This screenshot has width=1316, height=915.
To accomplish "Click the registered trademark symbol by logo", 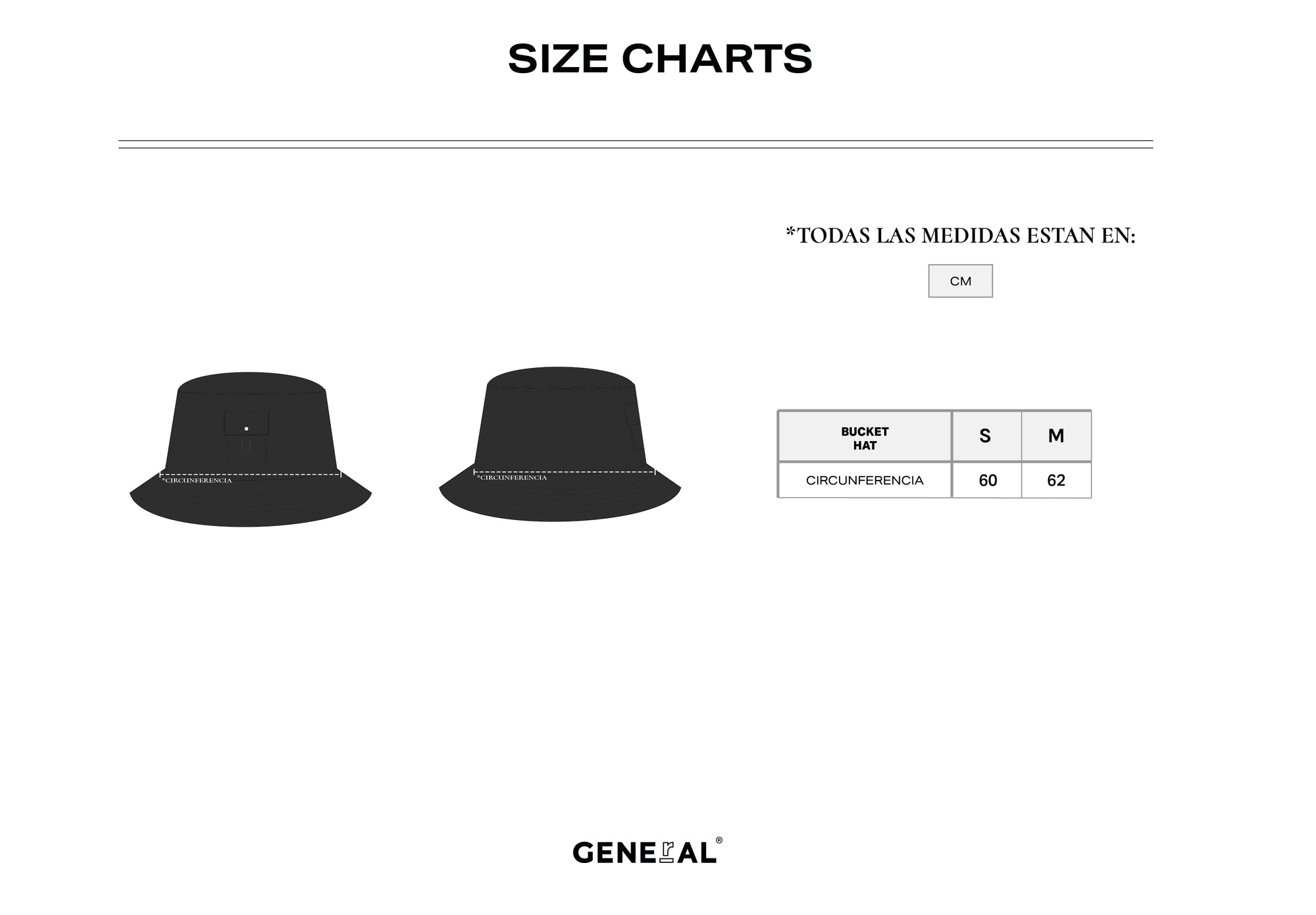I will [x=719, y=840].
